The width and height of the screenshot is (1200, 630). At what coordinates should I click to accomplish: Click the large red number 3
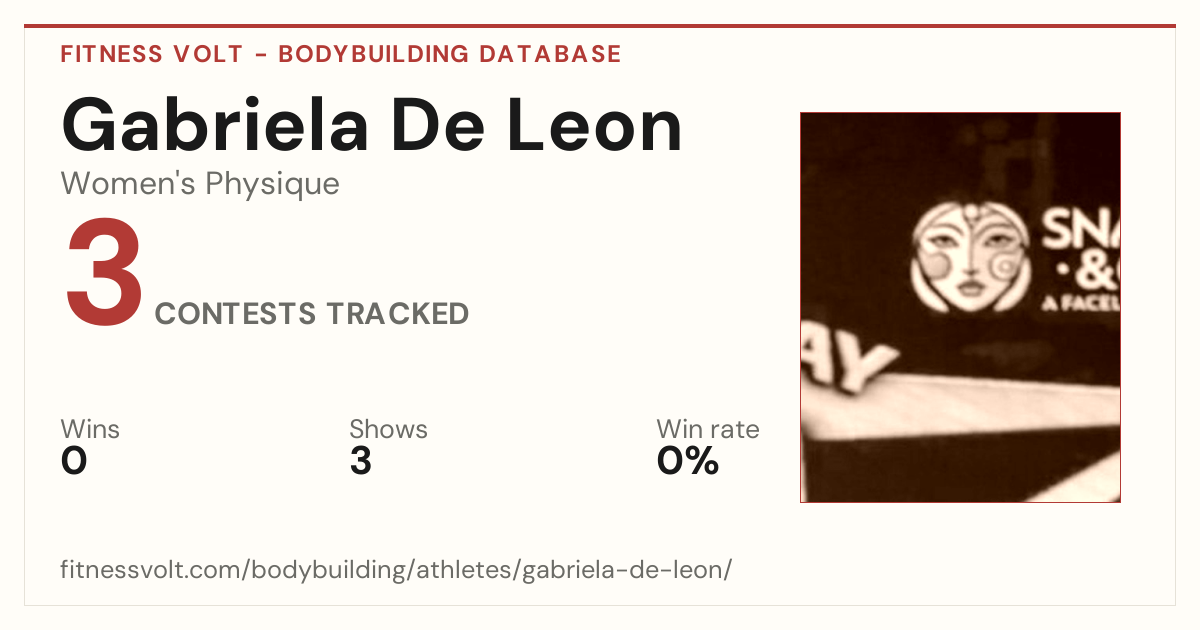point(105,275)
